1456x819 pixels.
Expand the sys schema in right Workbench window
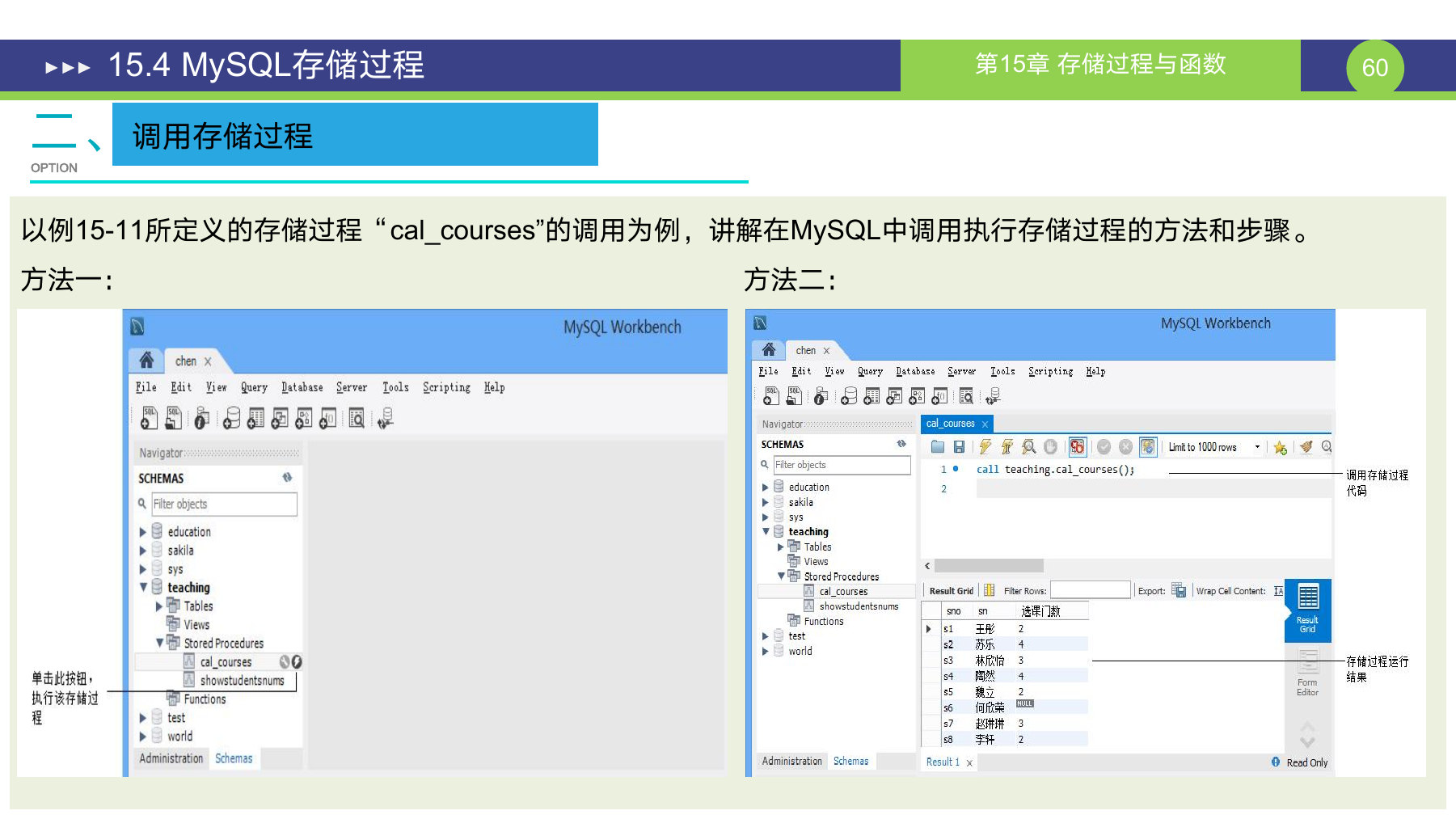(x=765, y=517)
